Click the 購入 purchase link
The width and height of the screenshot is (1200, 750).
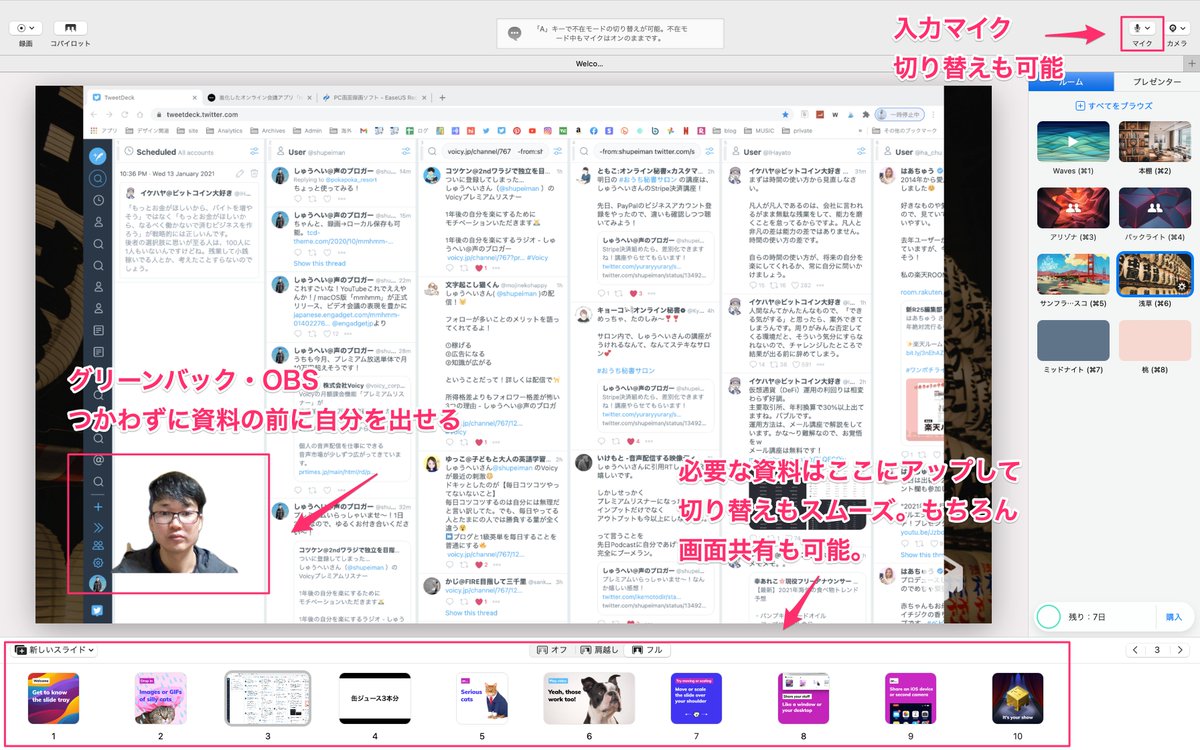pyautogui.click(x=1173, y=617)
